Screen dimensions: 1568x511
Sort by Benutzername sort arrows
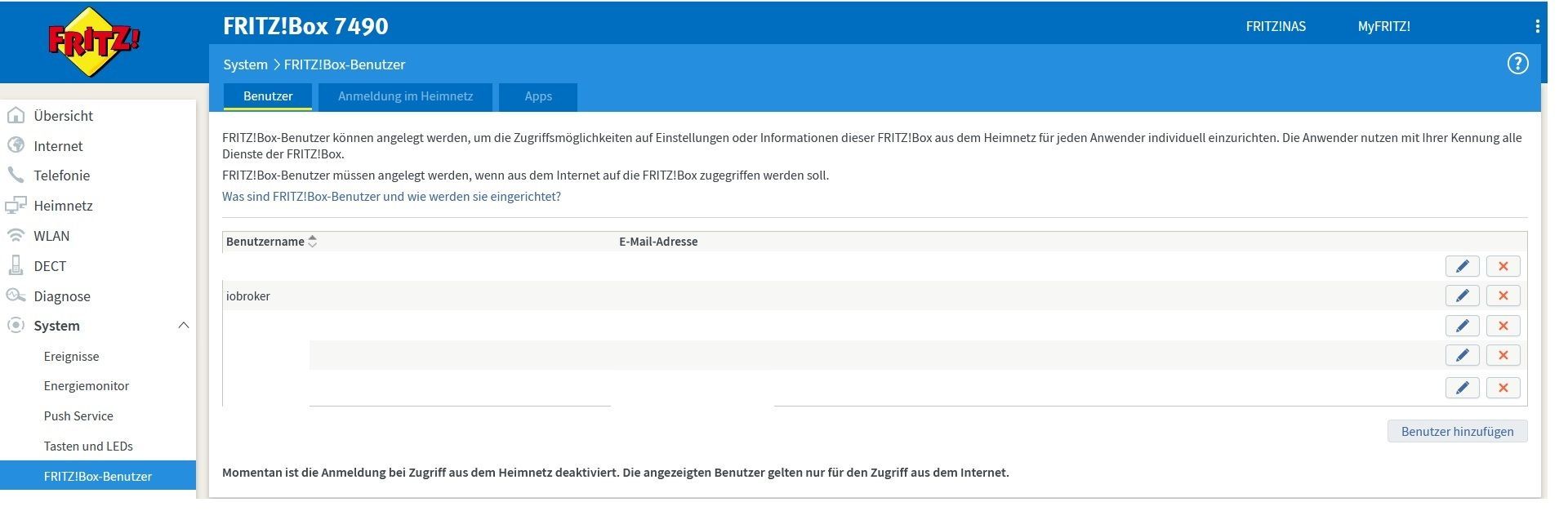[x=312, y=241]
